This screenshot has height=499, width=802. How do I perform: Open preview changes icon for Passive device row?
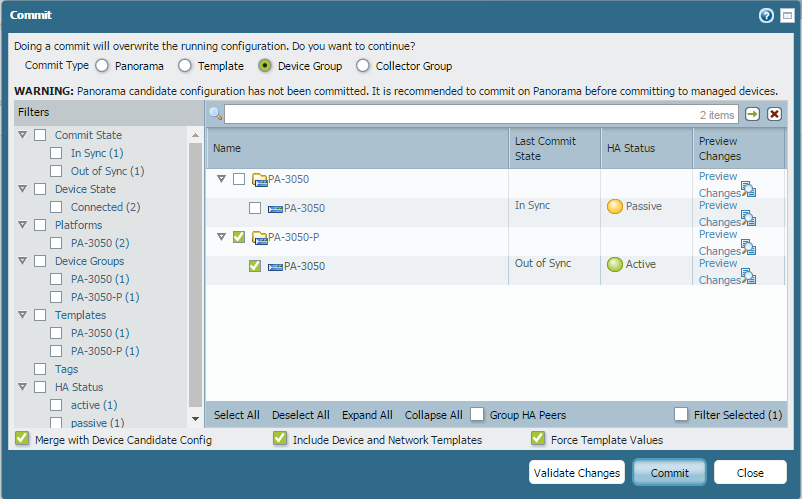(748, 218)
